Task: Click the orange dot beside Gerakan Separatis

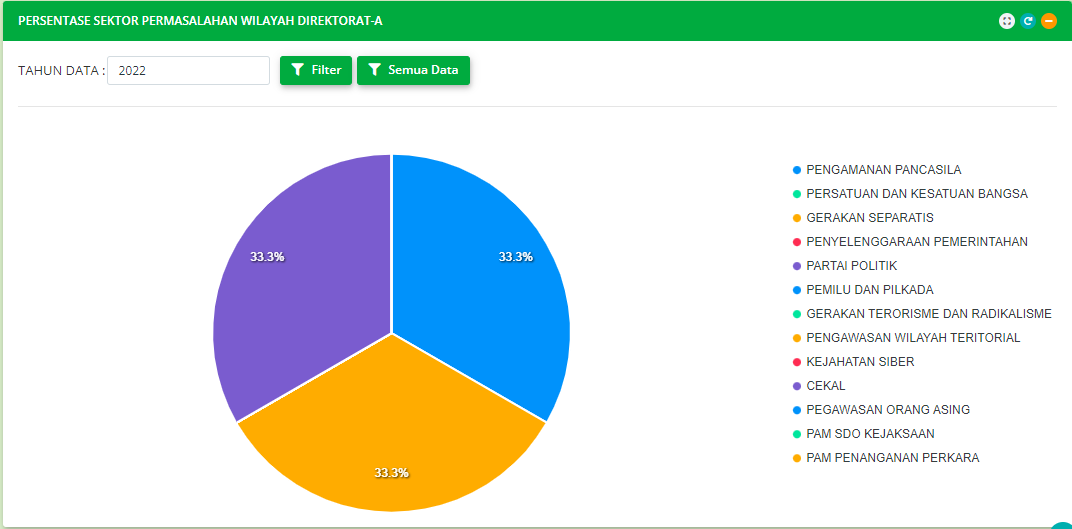Action: (x=797, y=218)
